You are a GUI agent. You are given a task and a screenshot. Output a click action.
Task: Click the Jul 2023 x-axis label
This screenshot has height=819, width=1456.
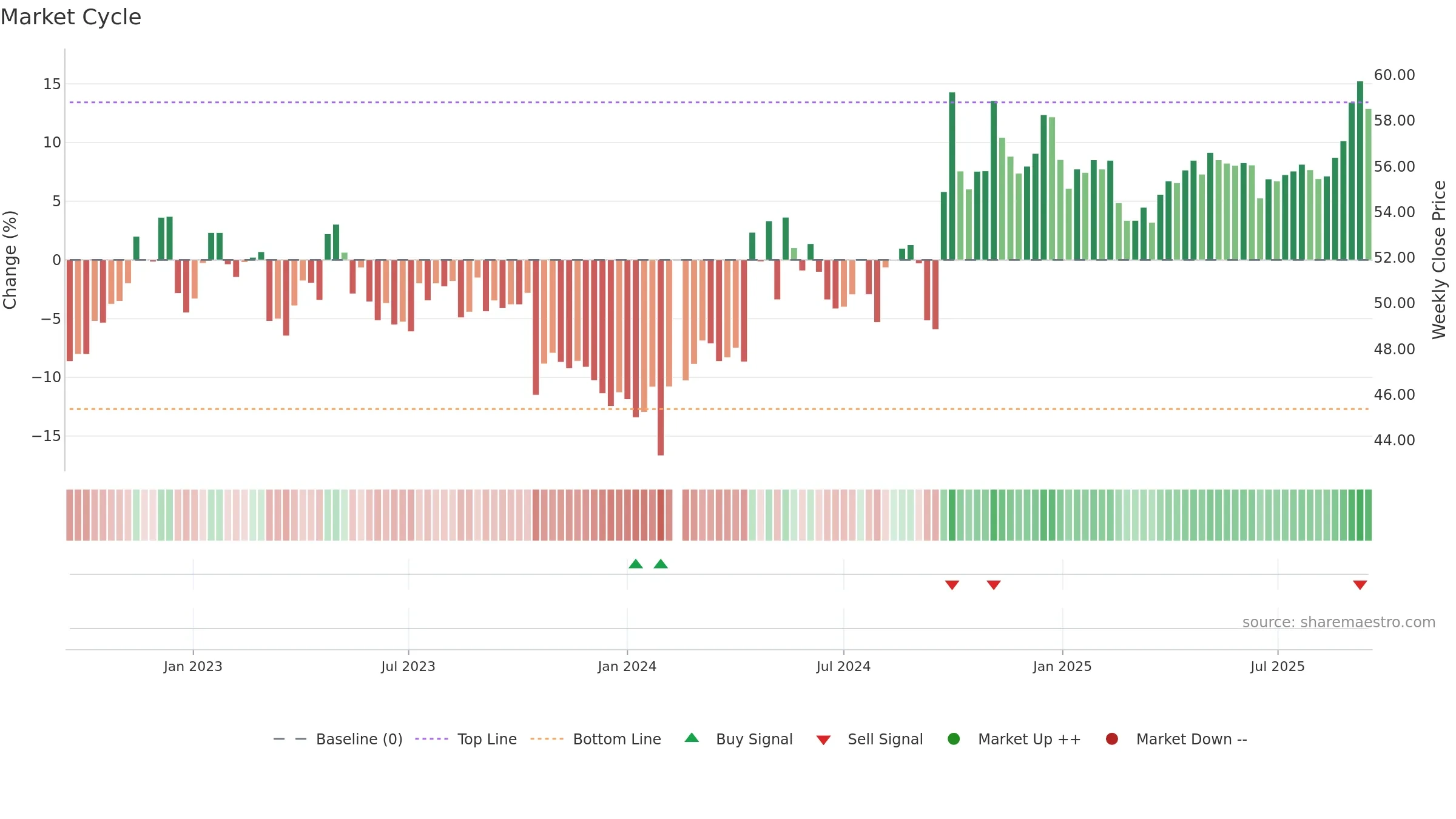pos(408,667)
